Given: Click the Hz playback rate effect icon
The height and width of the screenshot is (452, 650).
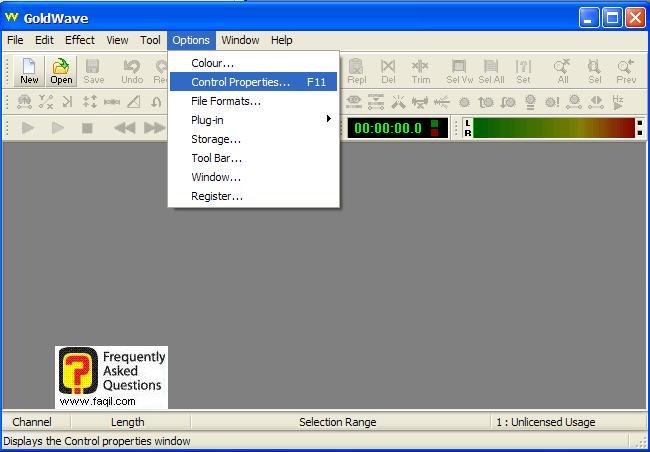Looking at the screenshot, I should pos(617,102).
